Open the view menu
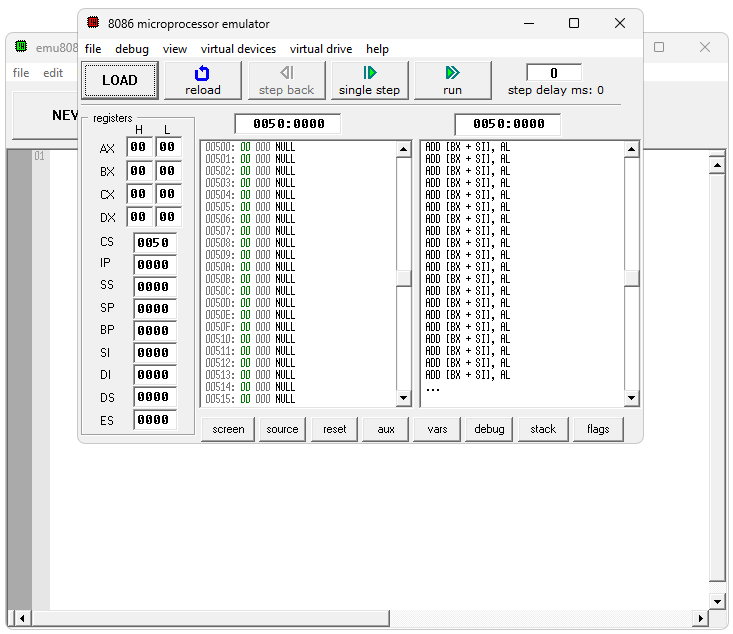This screenshot has height=634, width=733. pyautogui.click(x=175, y=49)
